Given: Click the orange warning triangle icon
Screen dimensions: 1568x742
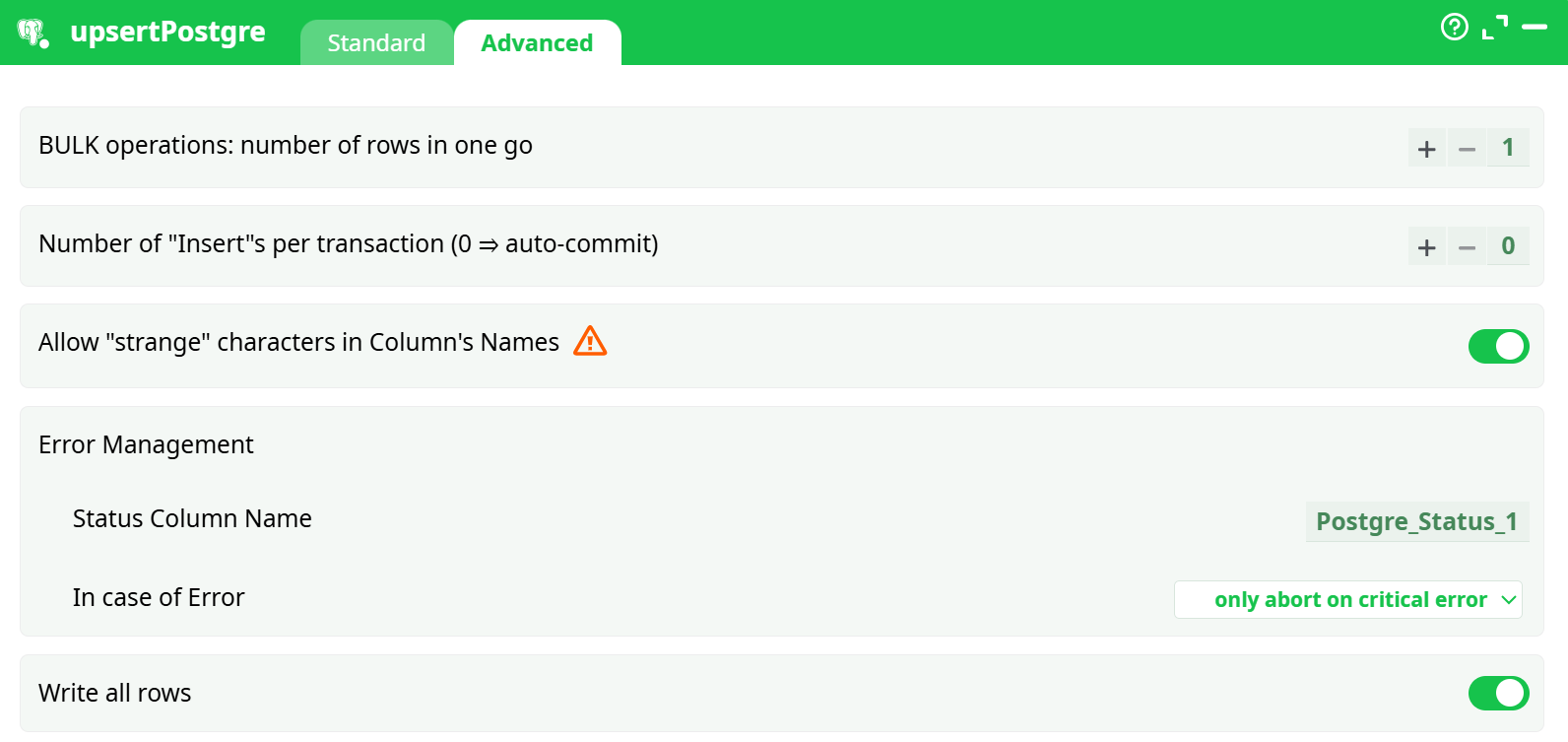Looking at the screenshot, I should (x=590, y=341).
